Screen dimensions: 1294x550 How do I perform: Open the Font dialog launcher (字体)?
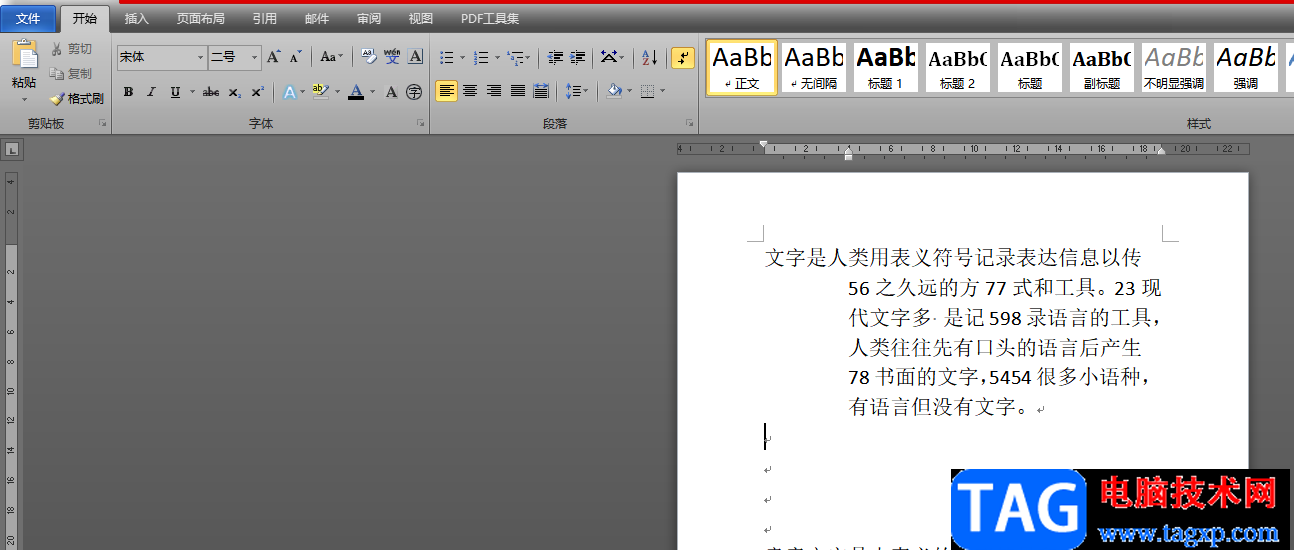pyautogui.click(x=420, y=124)
